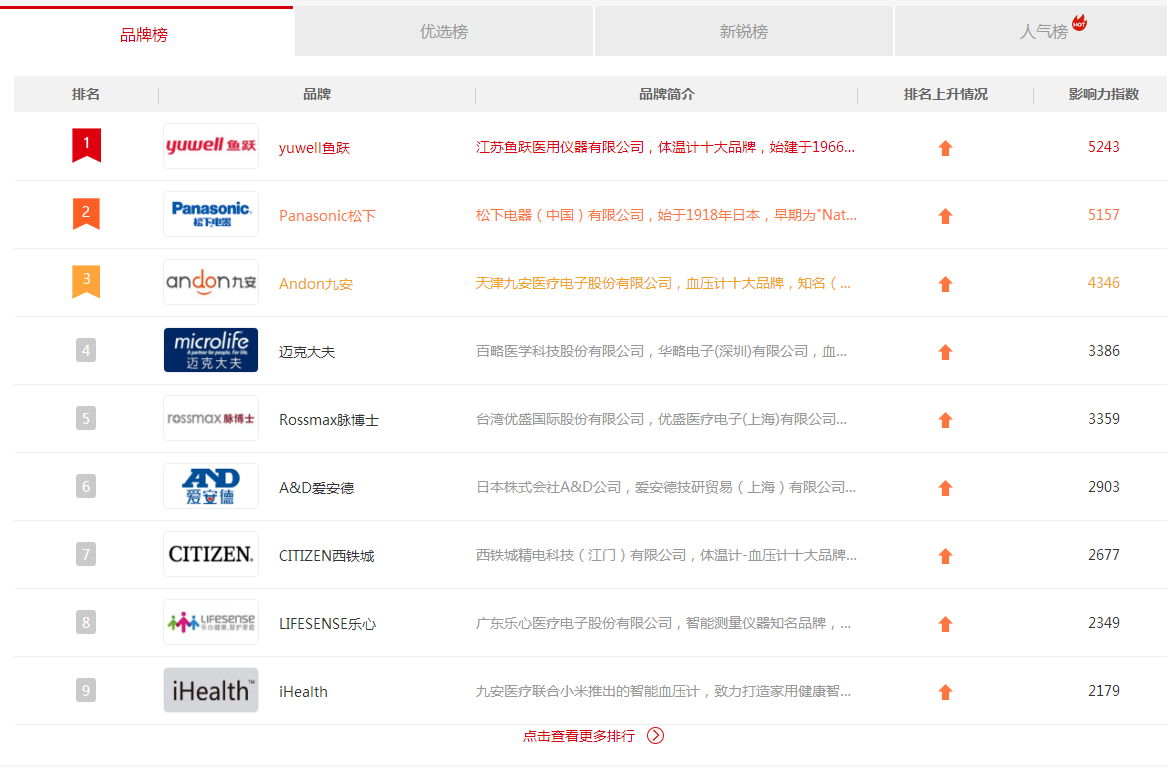Click the A&D爱安德 brand name
Screen dimensions: 1167x767
[316, 488]
